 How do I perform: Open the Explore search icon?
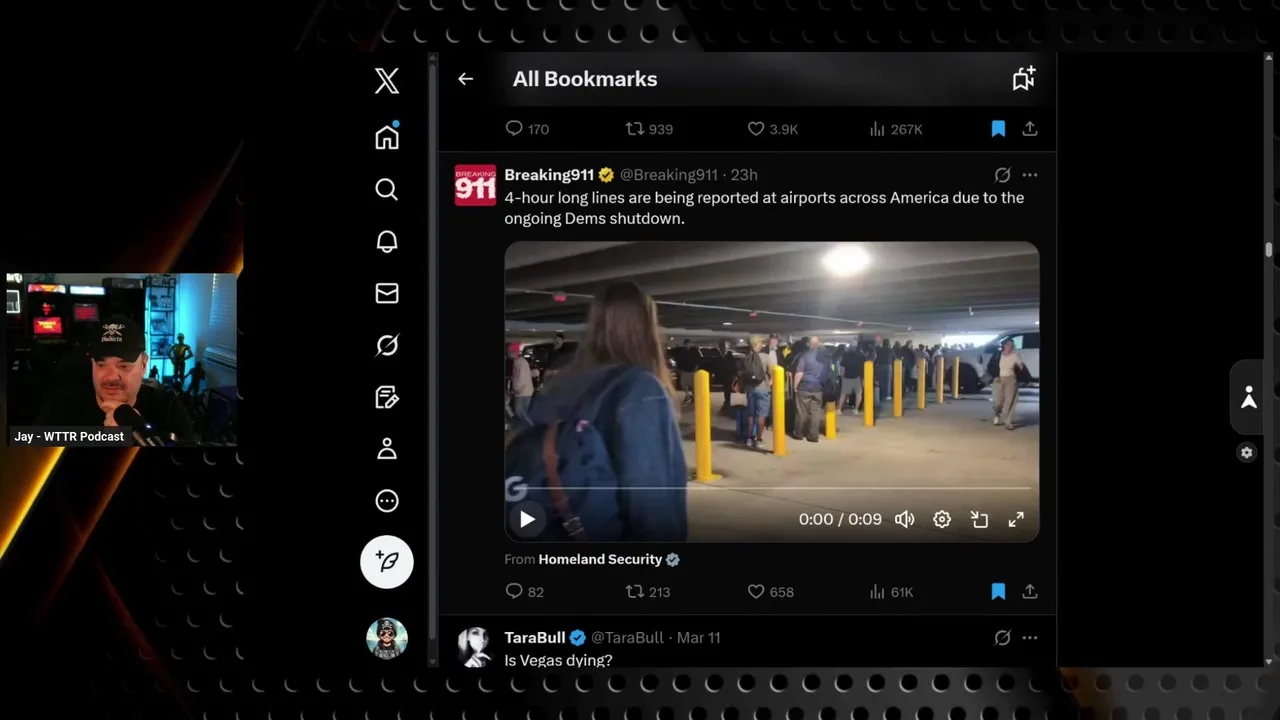(387, 189)
